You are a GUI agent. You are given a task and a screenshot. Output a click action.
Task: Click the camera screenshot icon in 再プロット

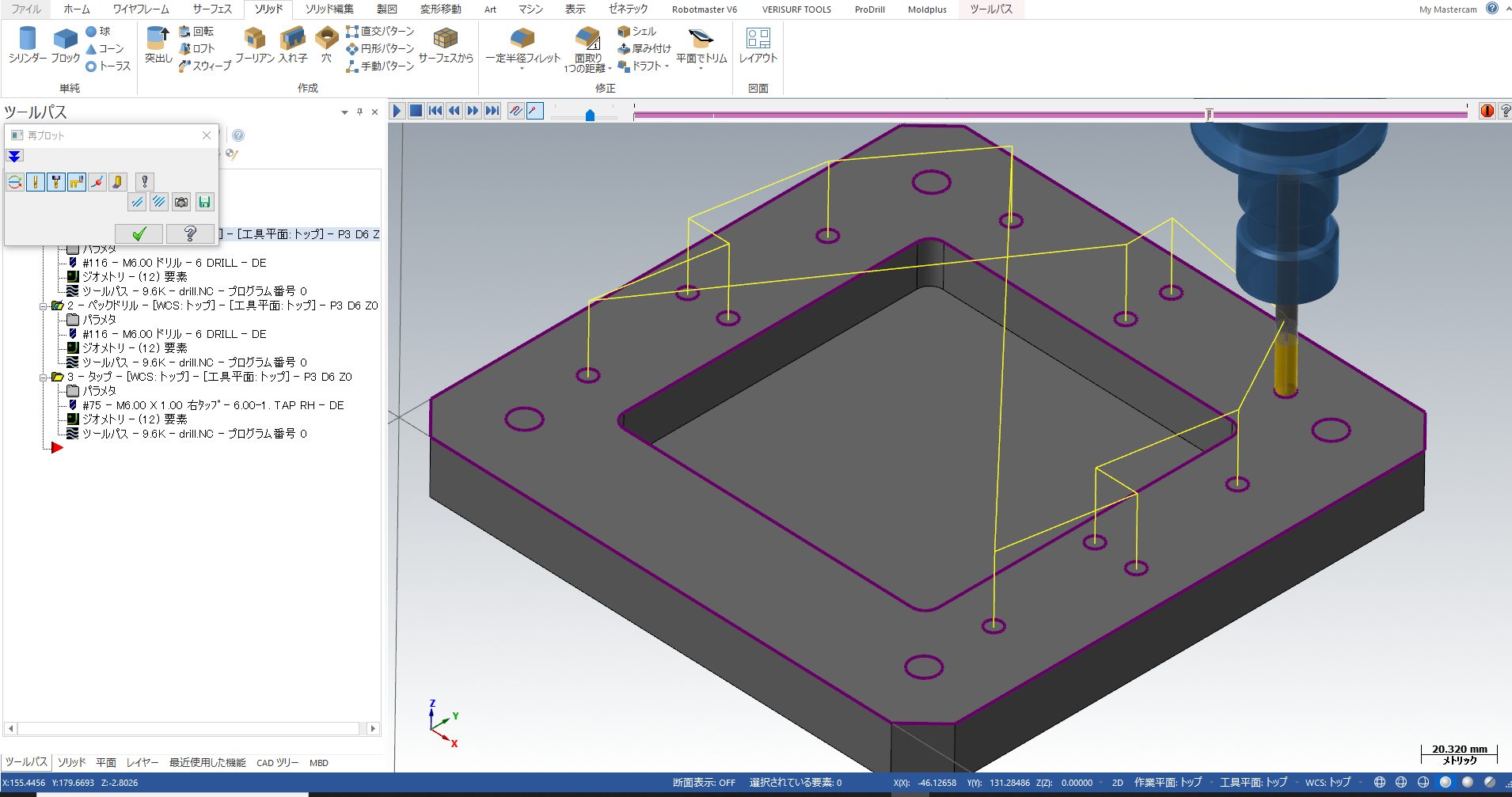pyautogui.click(x=181, y=202)
